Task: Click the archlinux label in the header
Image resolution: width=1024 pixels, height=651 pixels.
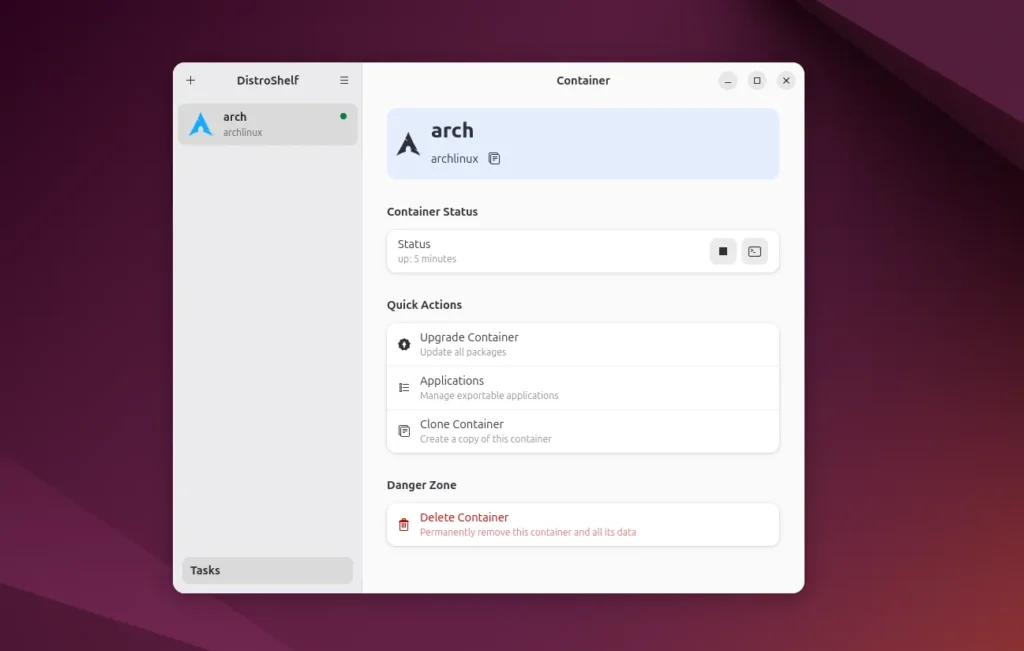Action: tap(455, 159)
